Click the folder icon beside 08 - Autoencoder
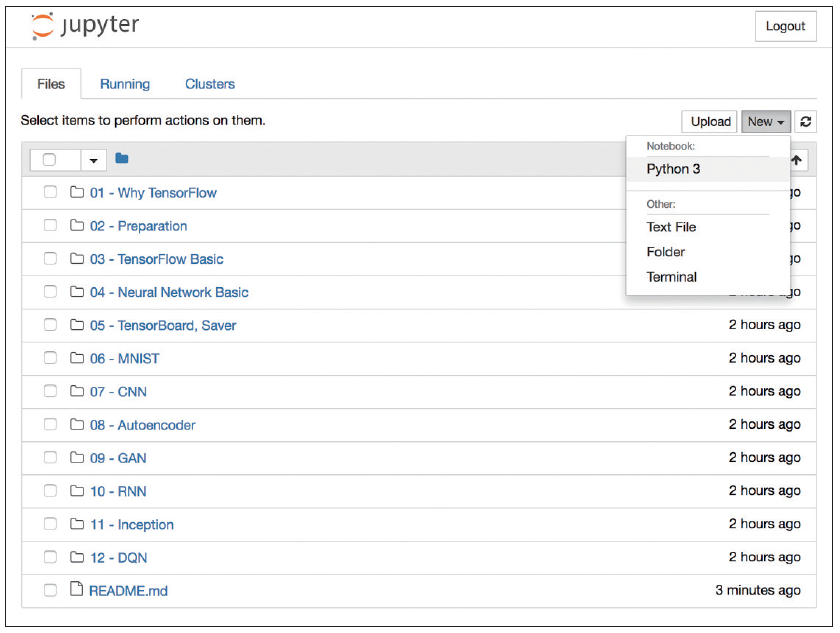The height and width of the screenshot is (633, 840). pyautogui.click(x=77, y=424)
